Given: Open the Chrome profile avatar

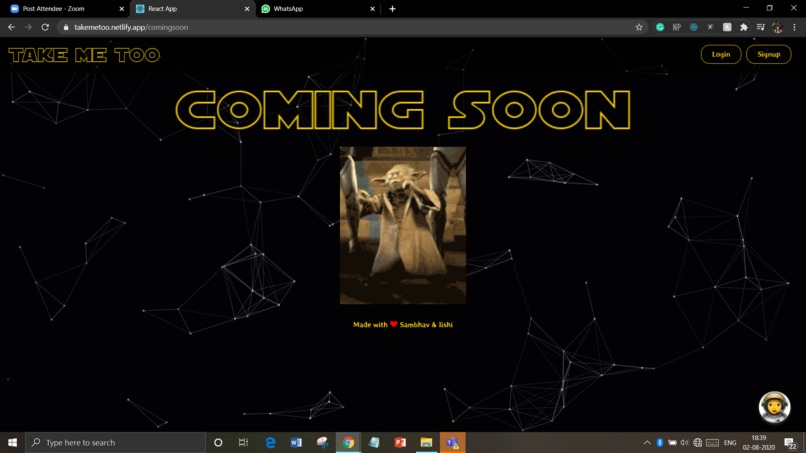Looking at the screenshot, I should pyautogui.click(x=777, y=27).
